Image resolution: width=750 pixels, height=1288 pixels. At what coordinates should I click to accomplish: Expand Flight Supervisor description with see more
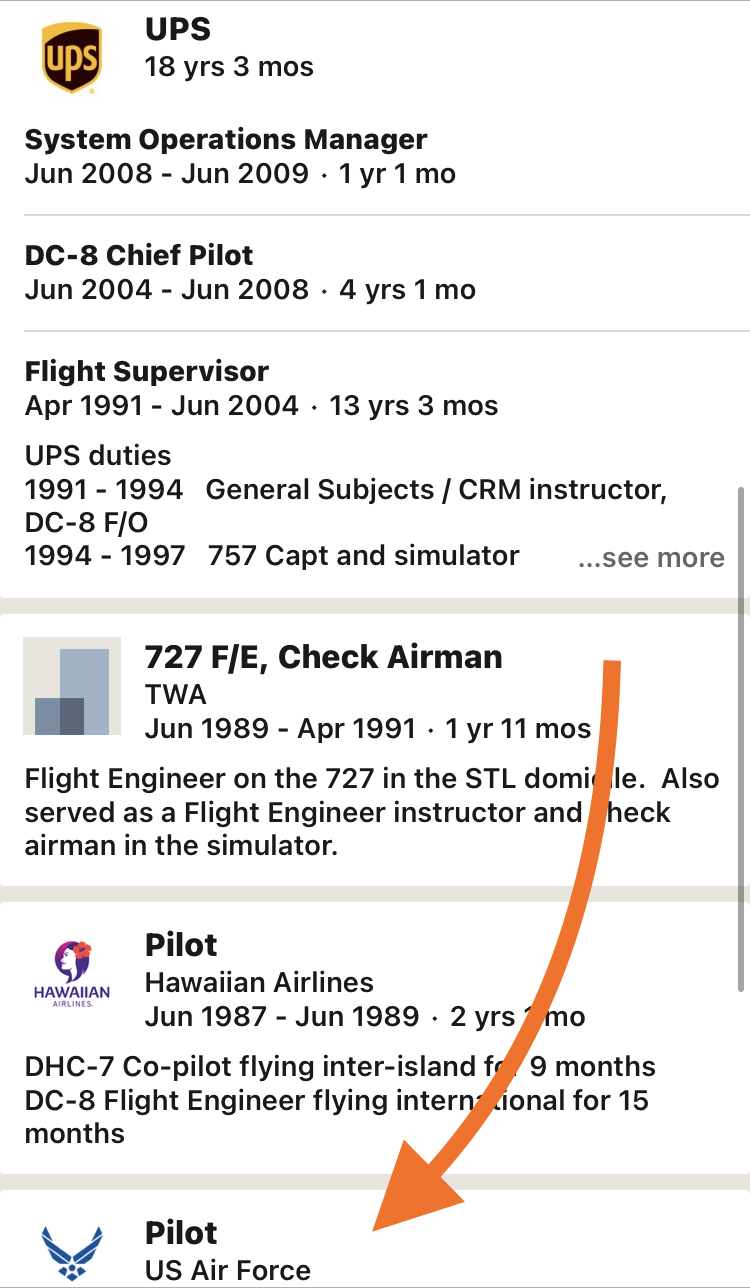coord(651,557)
